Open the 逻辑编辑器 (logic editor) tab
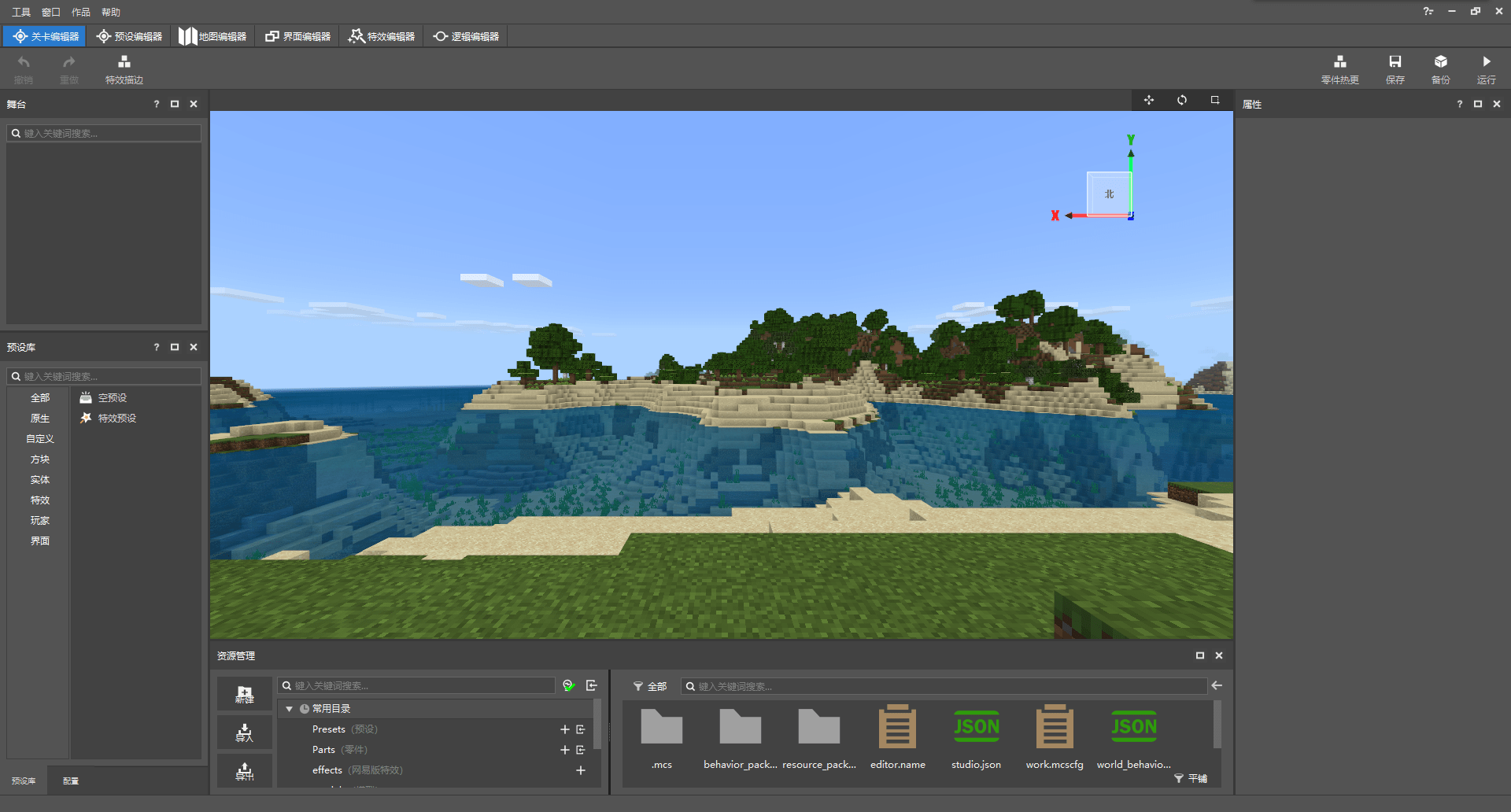This screenshot has width=1511, height=812. pos(466,36)
